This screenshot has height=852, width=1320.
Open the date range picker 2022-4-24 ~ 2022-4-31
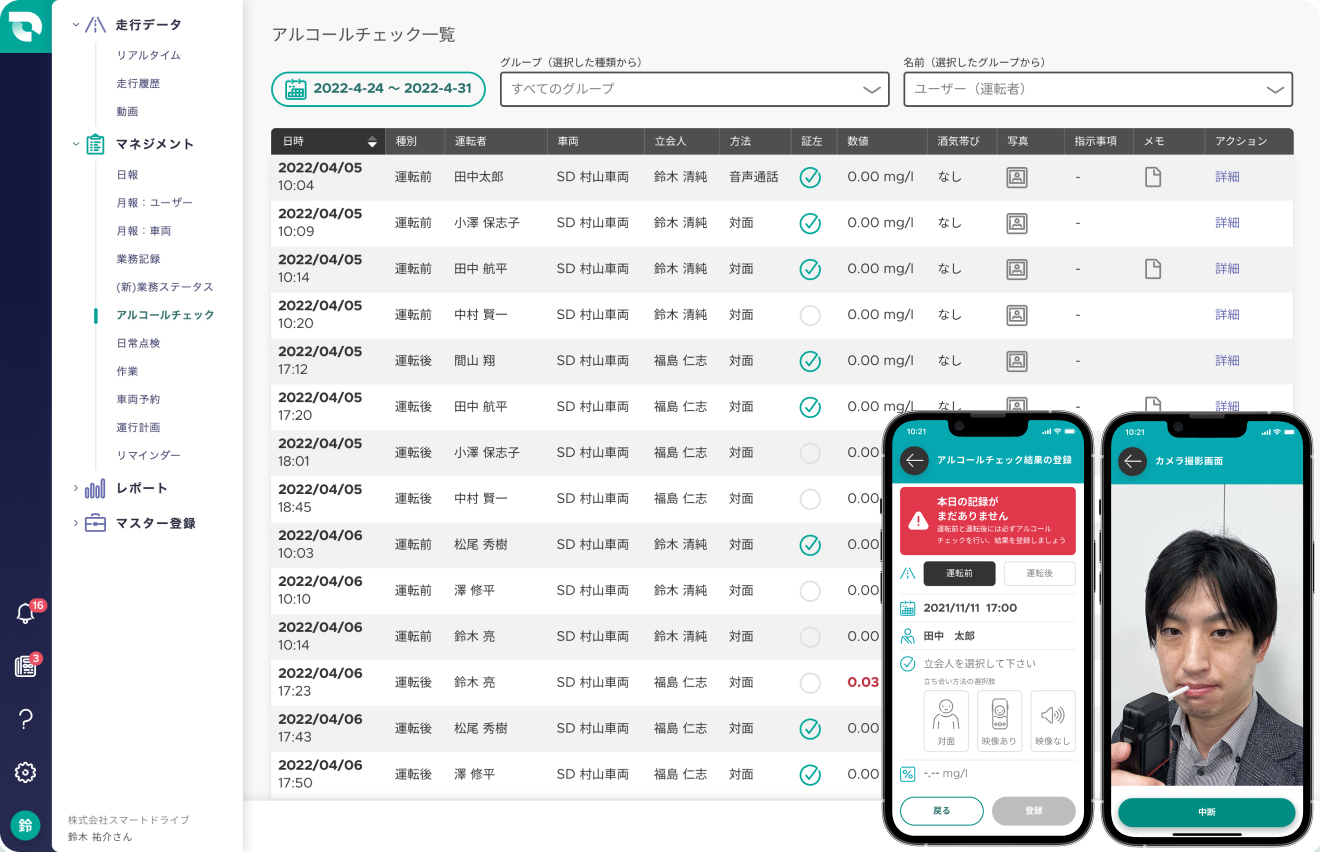pos(378,89)
